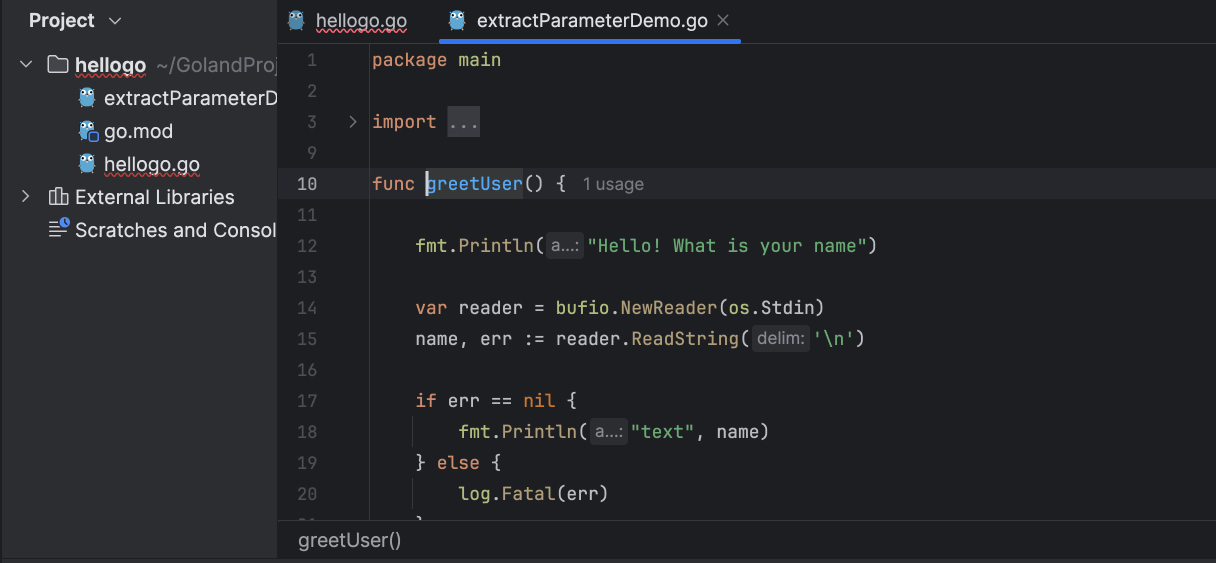Screen dimensions: 1216x563
Task: Click the go.mod file icon
Action: (x=88, y=131)
